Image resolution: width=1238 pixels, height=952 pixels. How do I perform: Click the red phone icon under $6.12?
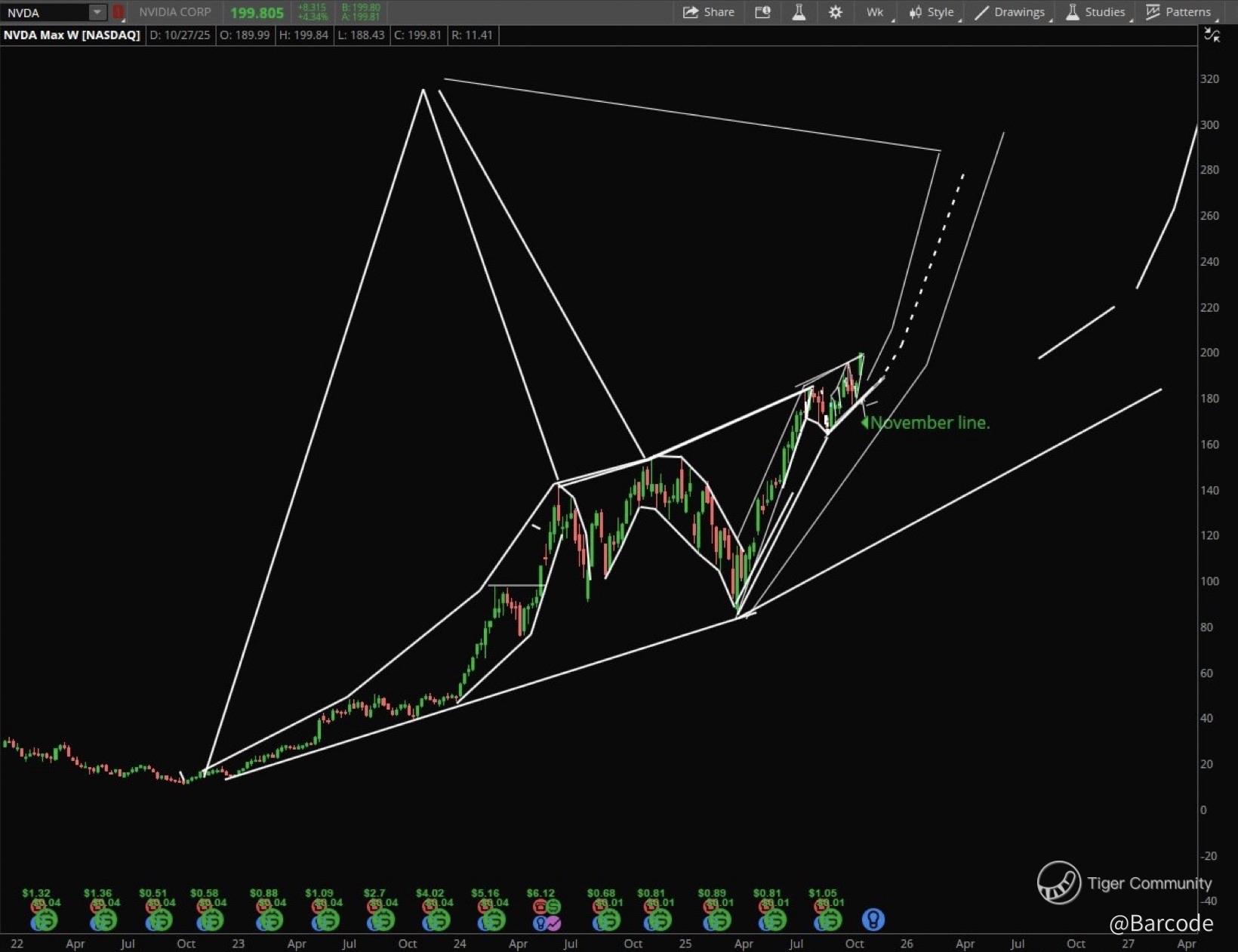[540, 906]
